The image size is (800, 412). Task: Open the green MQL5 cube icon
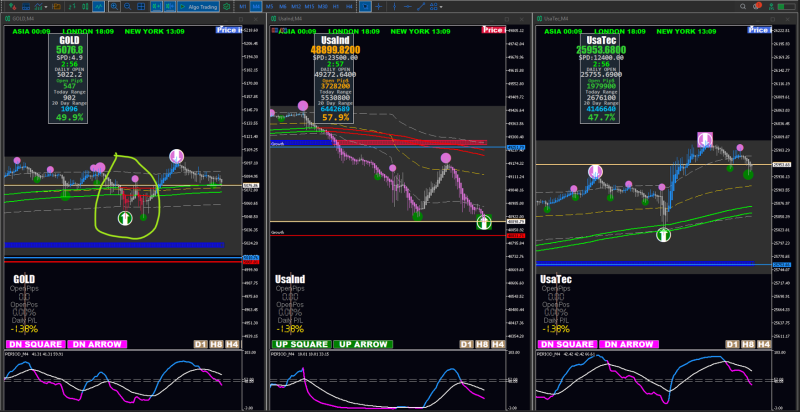[226, 7]
